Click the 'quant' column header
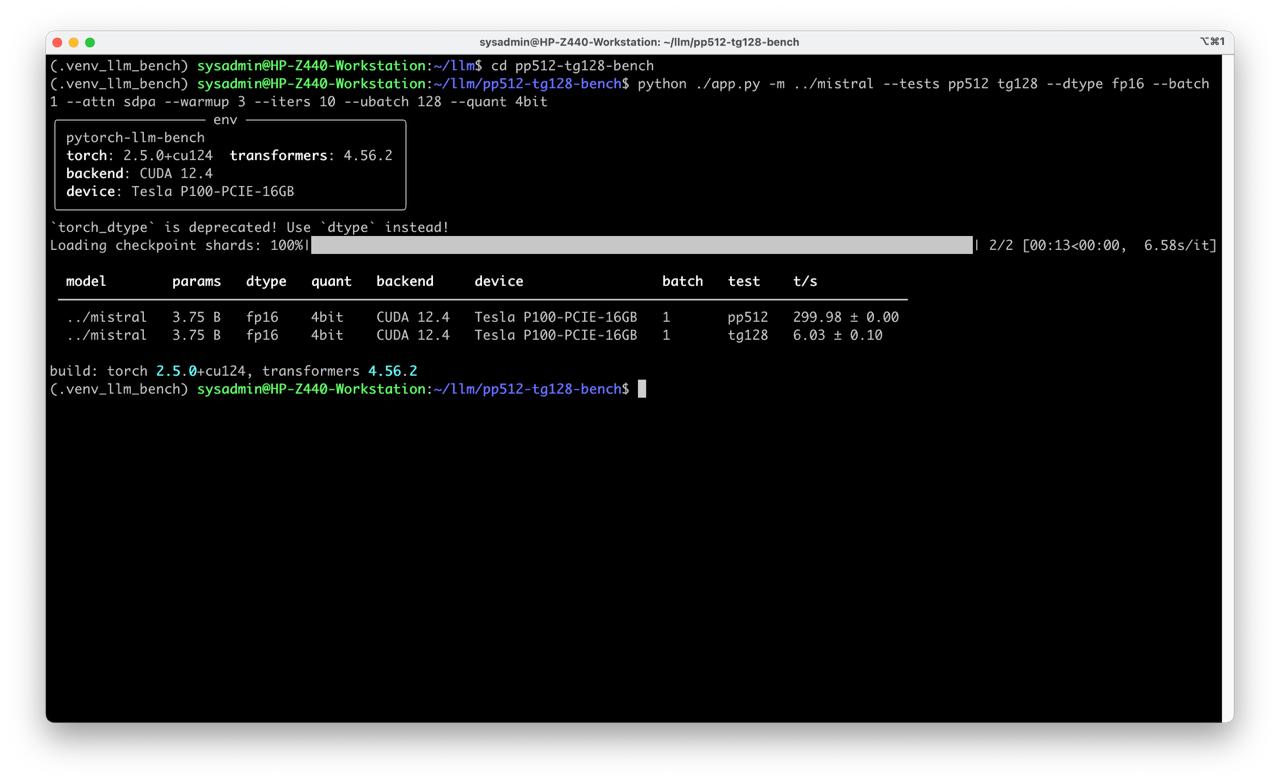Image resolution: width=1280 pixels, height=783 pixels. coord(331,282)
